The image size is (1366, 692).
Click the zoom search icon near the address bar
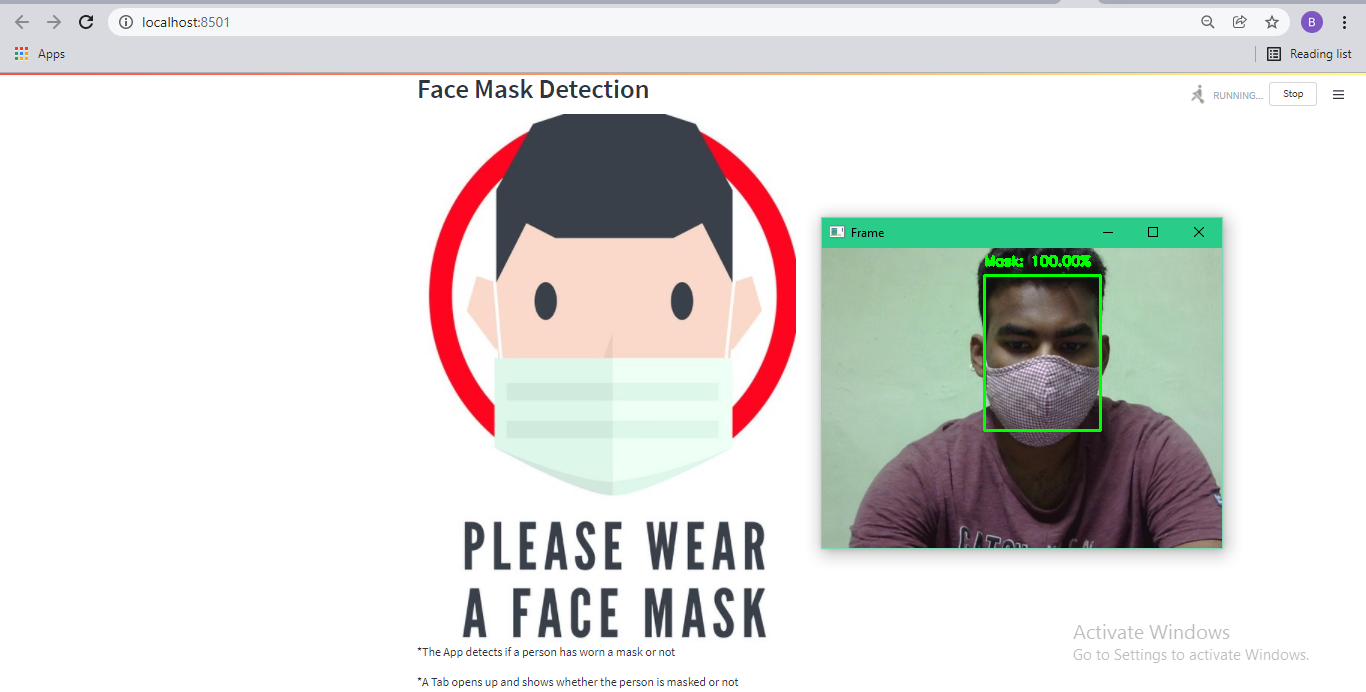point(1207,21)
